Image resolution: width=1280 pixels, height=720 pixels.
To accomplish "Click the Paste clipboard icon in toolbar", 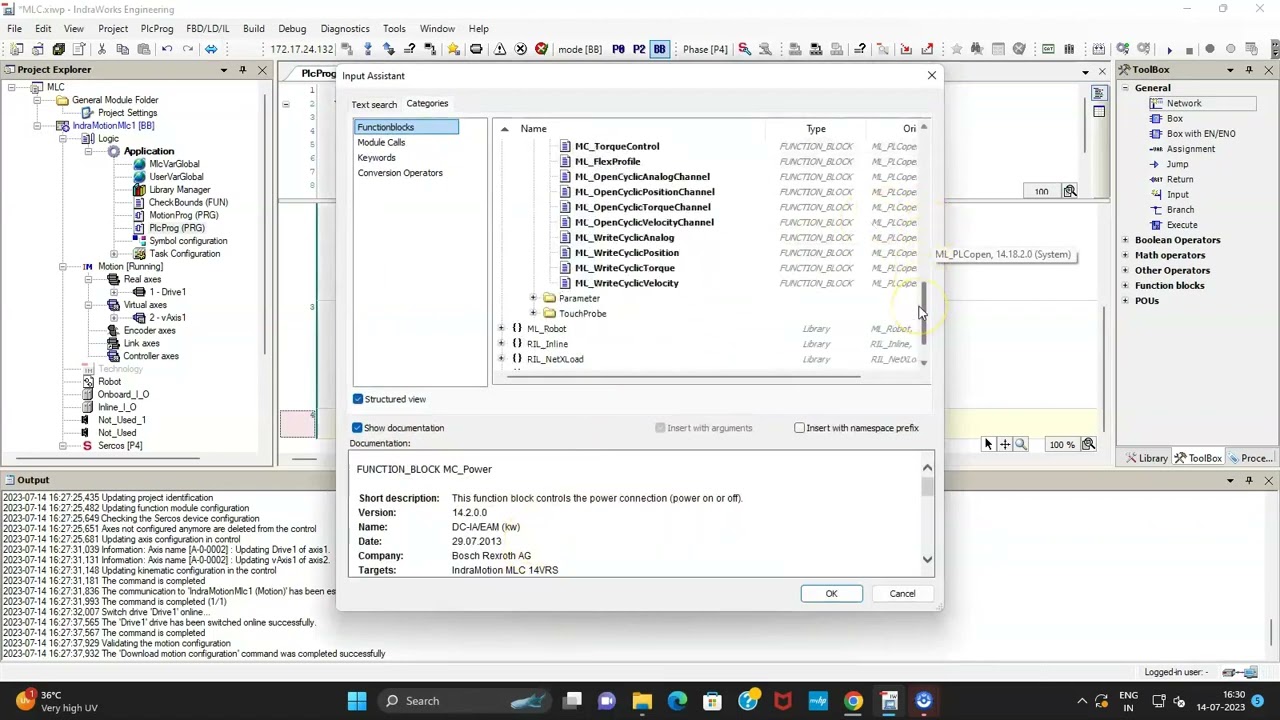I will pyautogui.click(x=144, y=49).
